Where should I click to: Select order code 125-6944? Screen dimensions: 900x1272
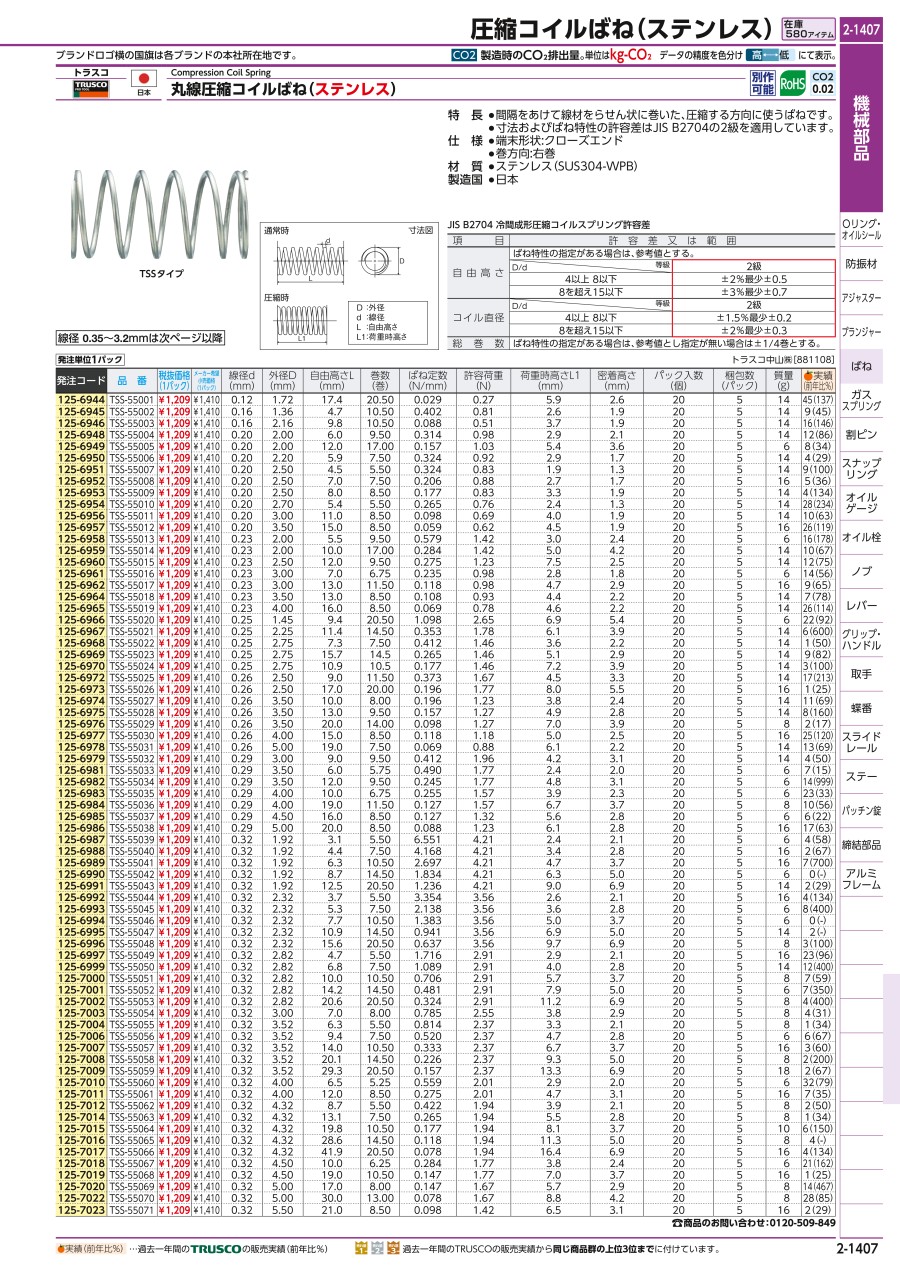pos(80,400)
